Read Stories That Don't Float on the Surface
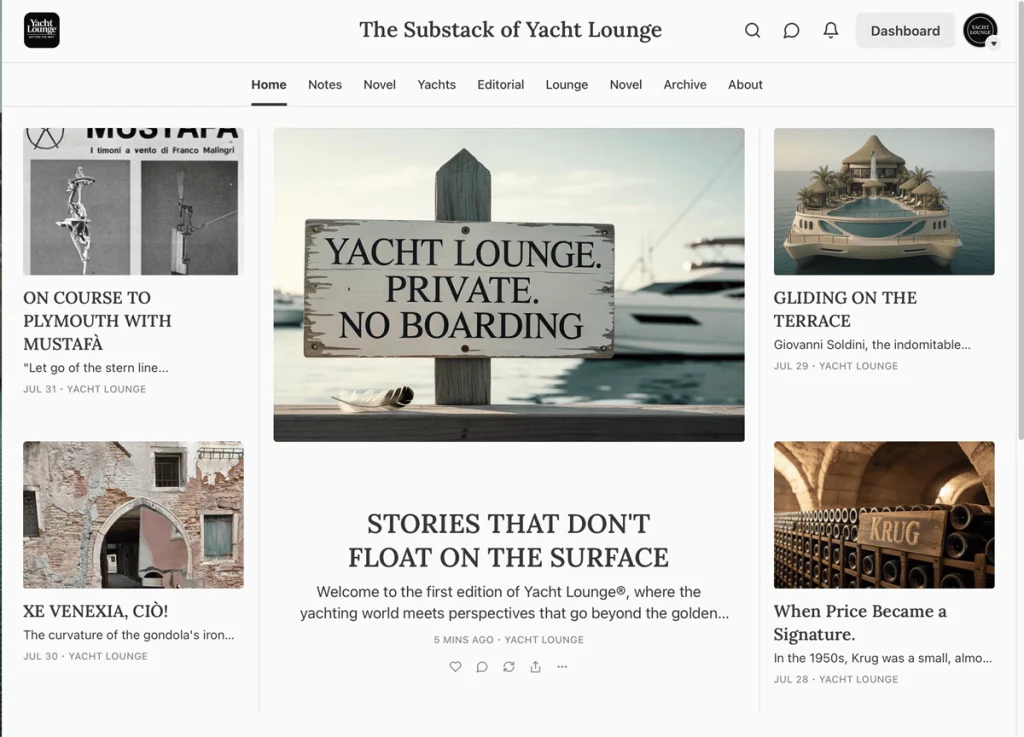 pos(508,540)
